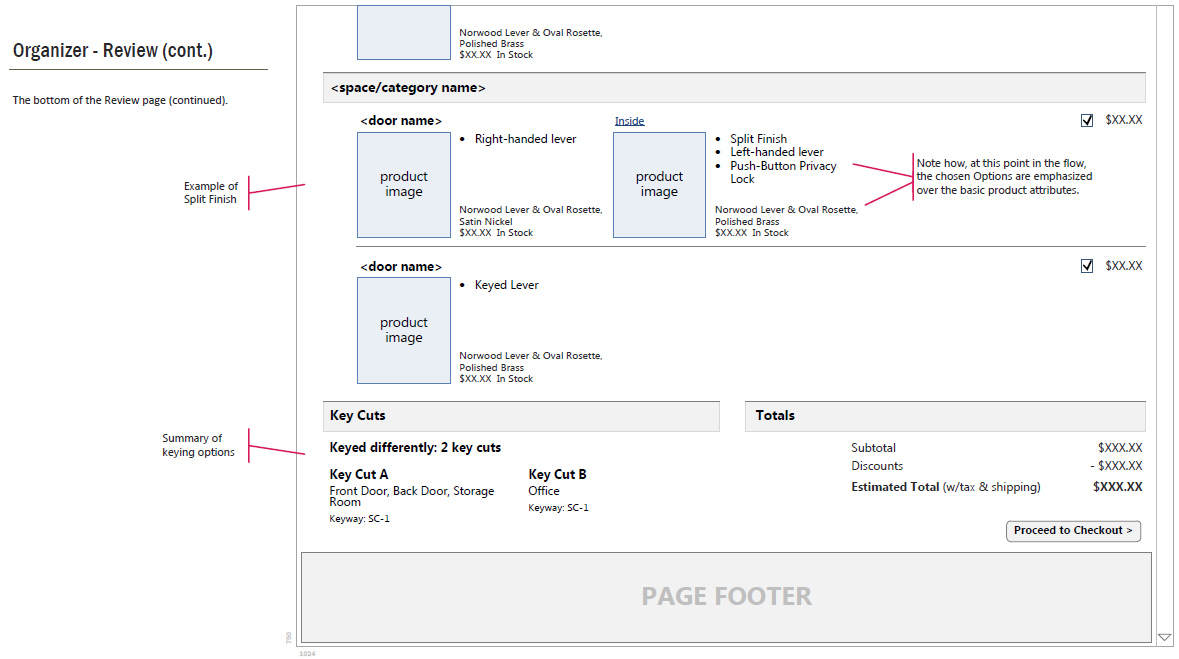Select the Key Cuts section header
Screen dimensions: 1179x659
[x=520, y=416]
